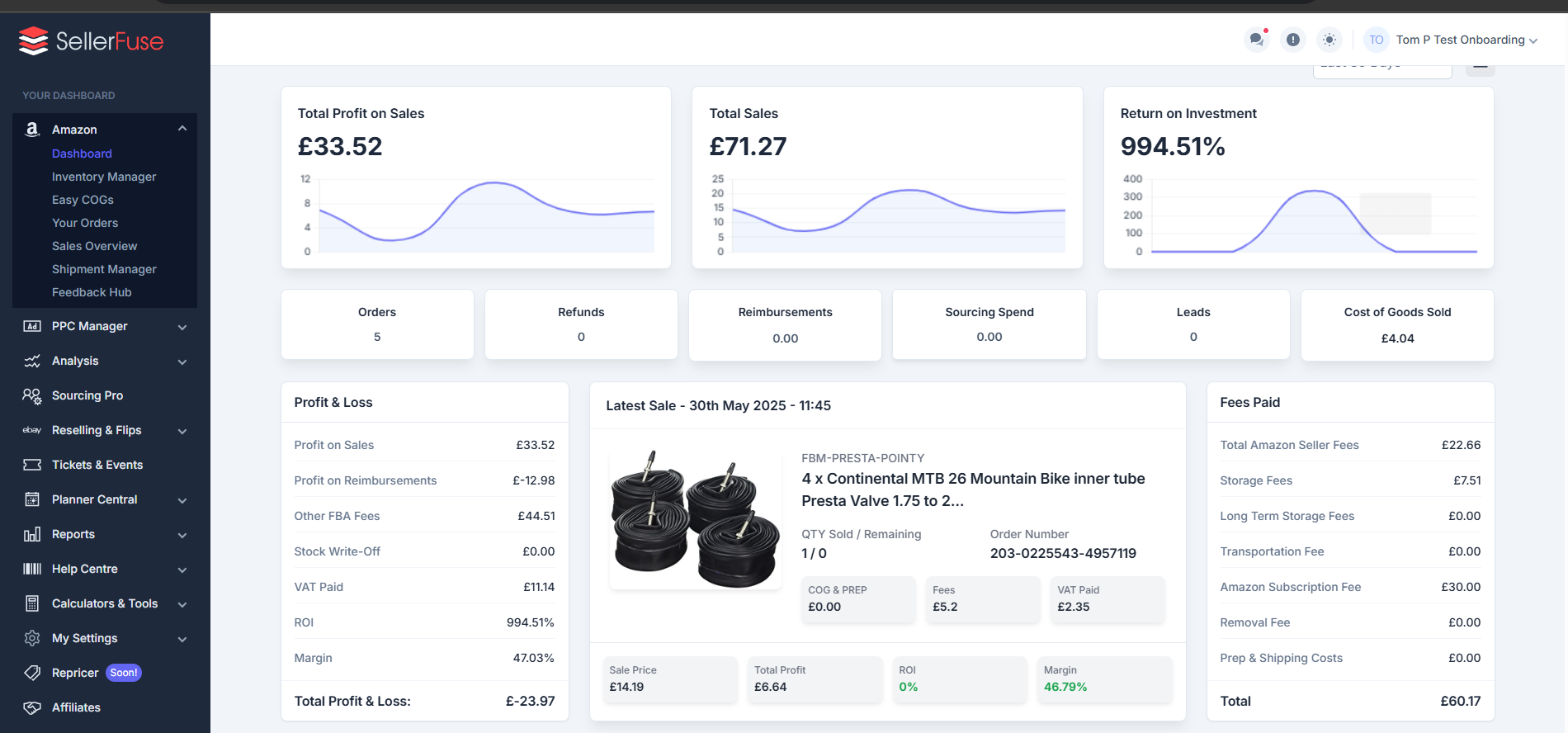Expand the Reports submenu
1568x733 pixels.
pyautogui.click(x=182, y=535)
